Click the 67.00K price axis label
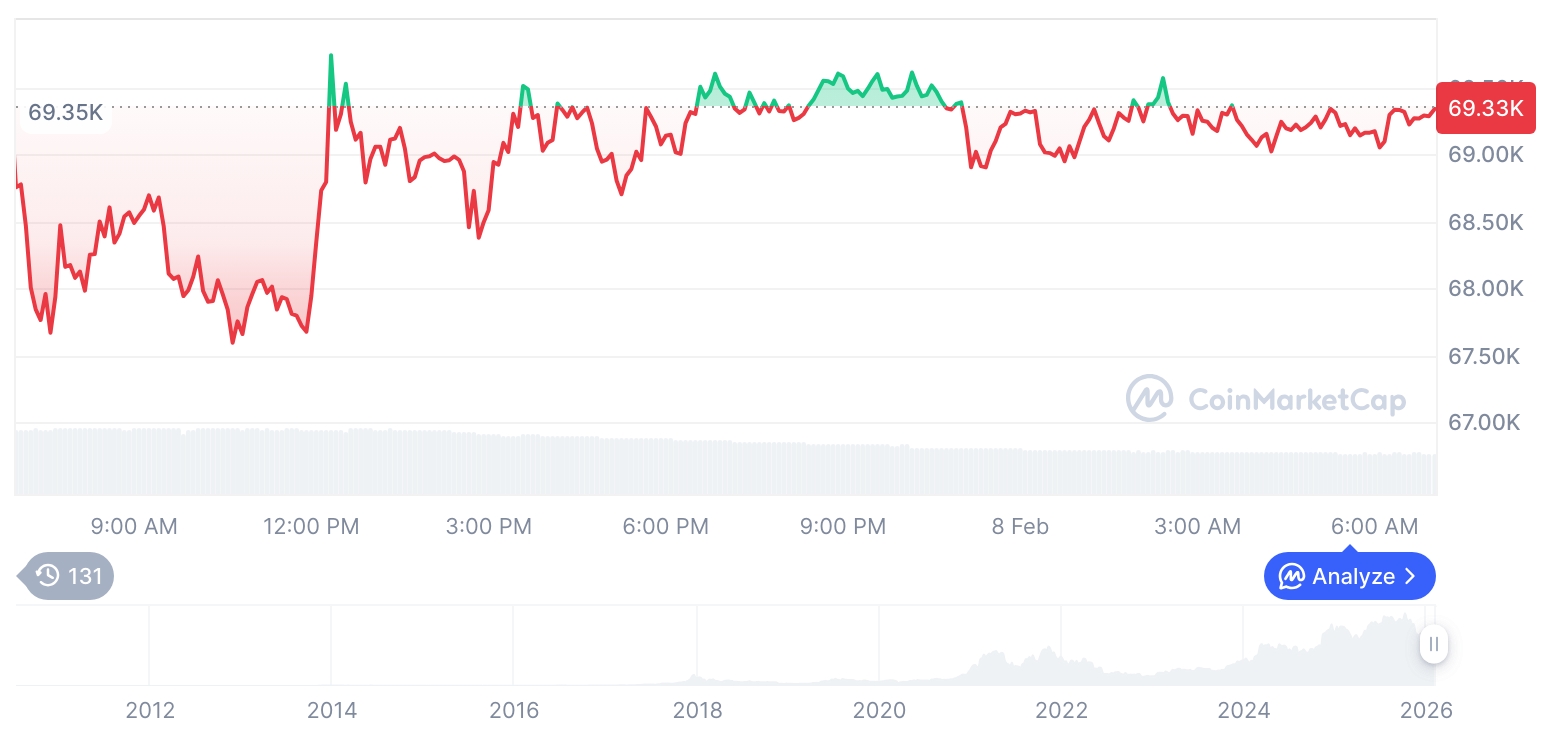This screenshot has height=732, width=1566. click(1484, 423)
